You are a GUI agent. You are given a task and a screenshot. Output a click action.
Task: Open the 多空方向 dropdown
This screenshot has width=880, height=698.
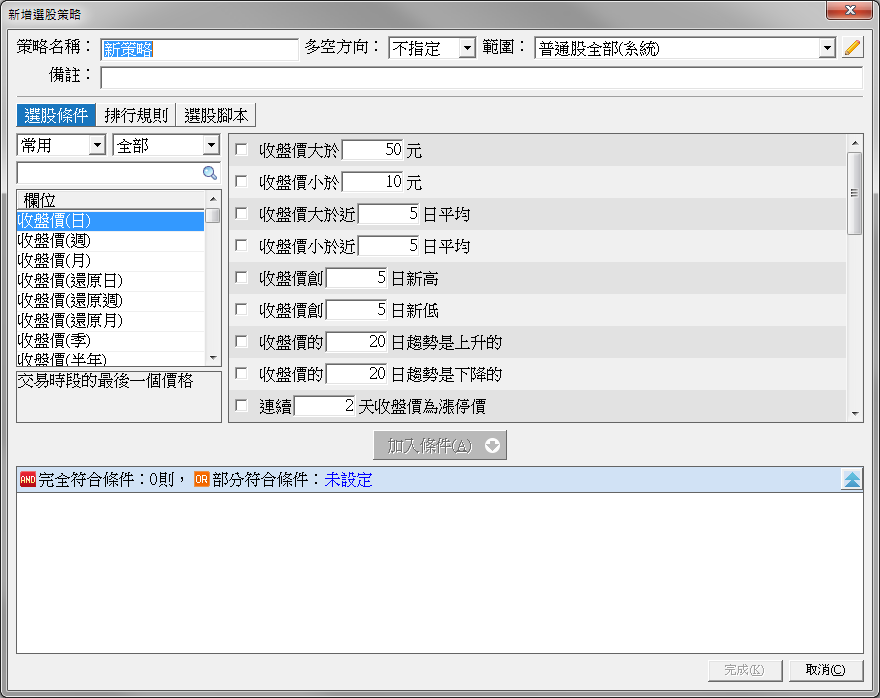click(467, 48)
